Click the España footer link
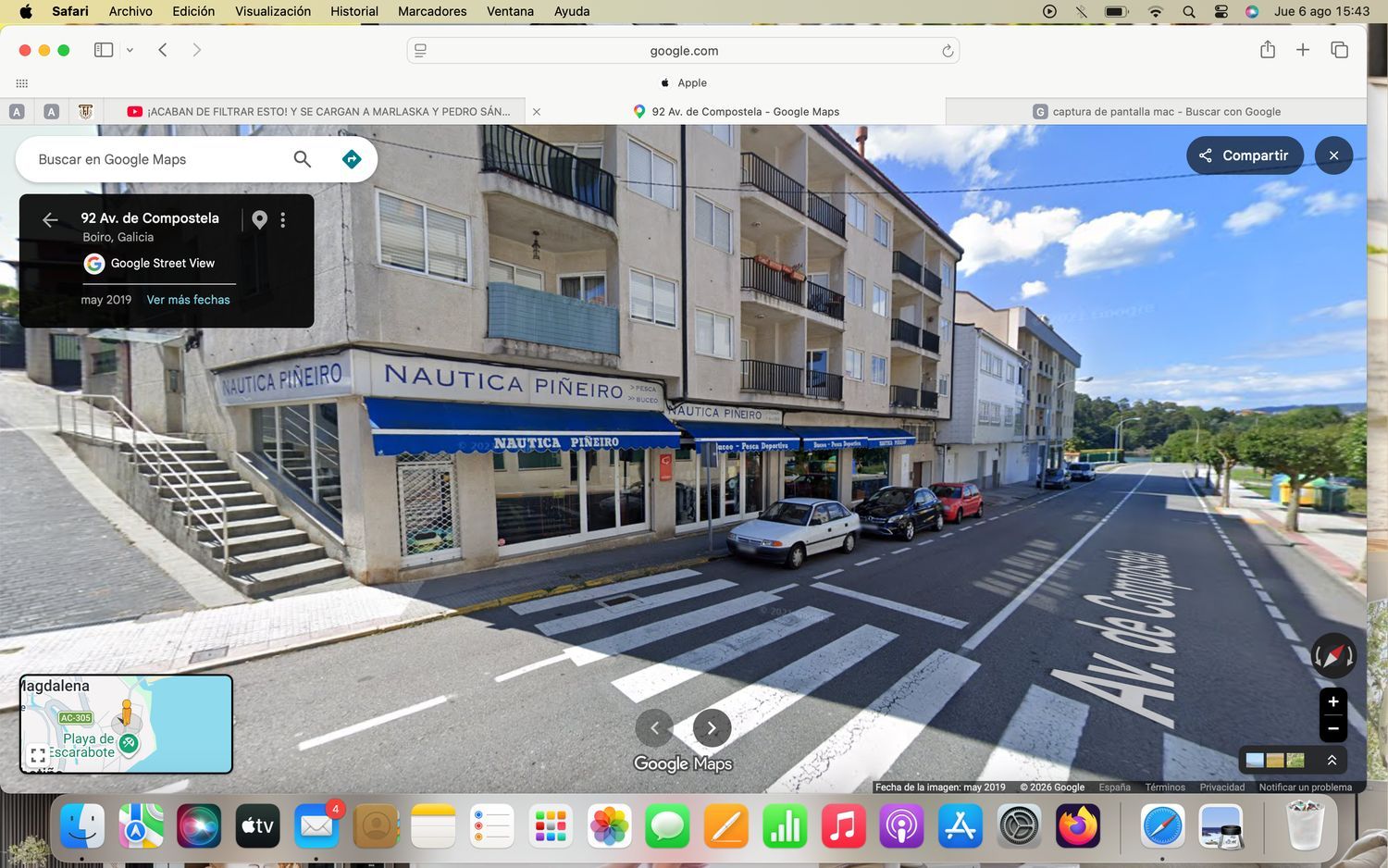This screenshot has height=868, width=1388. 1115,787
